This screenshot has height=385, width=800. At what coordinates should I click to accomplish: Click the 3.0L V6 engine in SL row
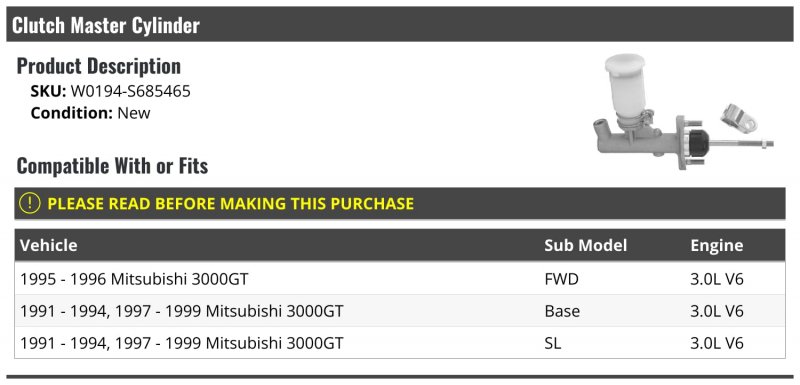(x=717, y=343)
